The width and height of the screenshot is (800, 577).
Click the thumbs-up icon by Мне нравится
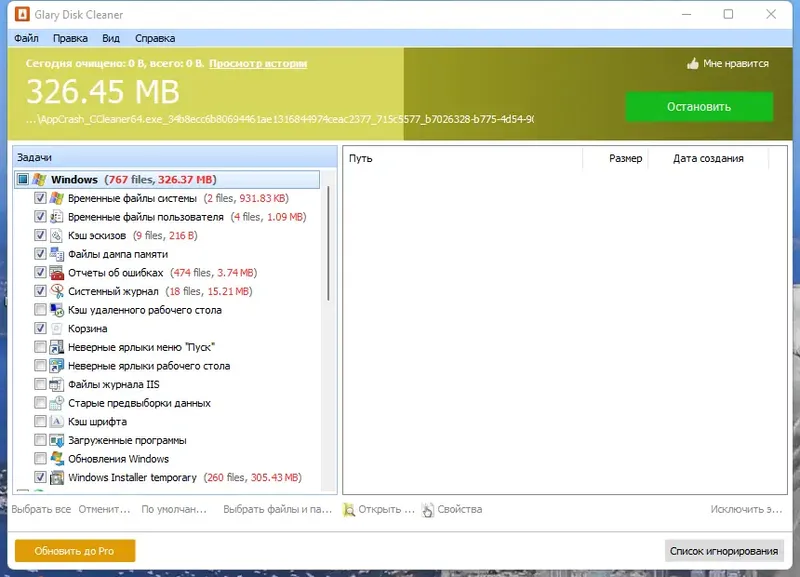pyautogui.click(x=692, y=64)
